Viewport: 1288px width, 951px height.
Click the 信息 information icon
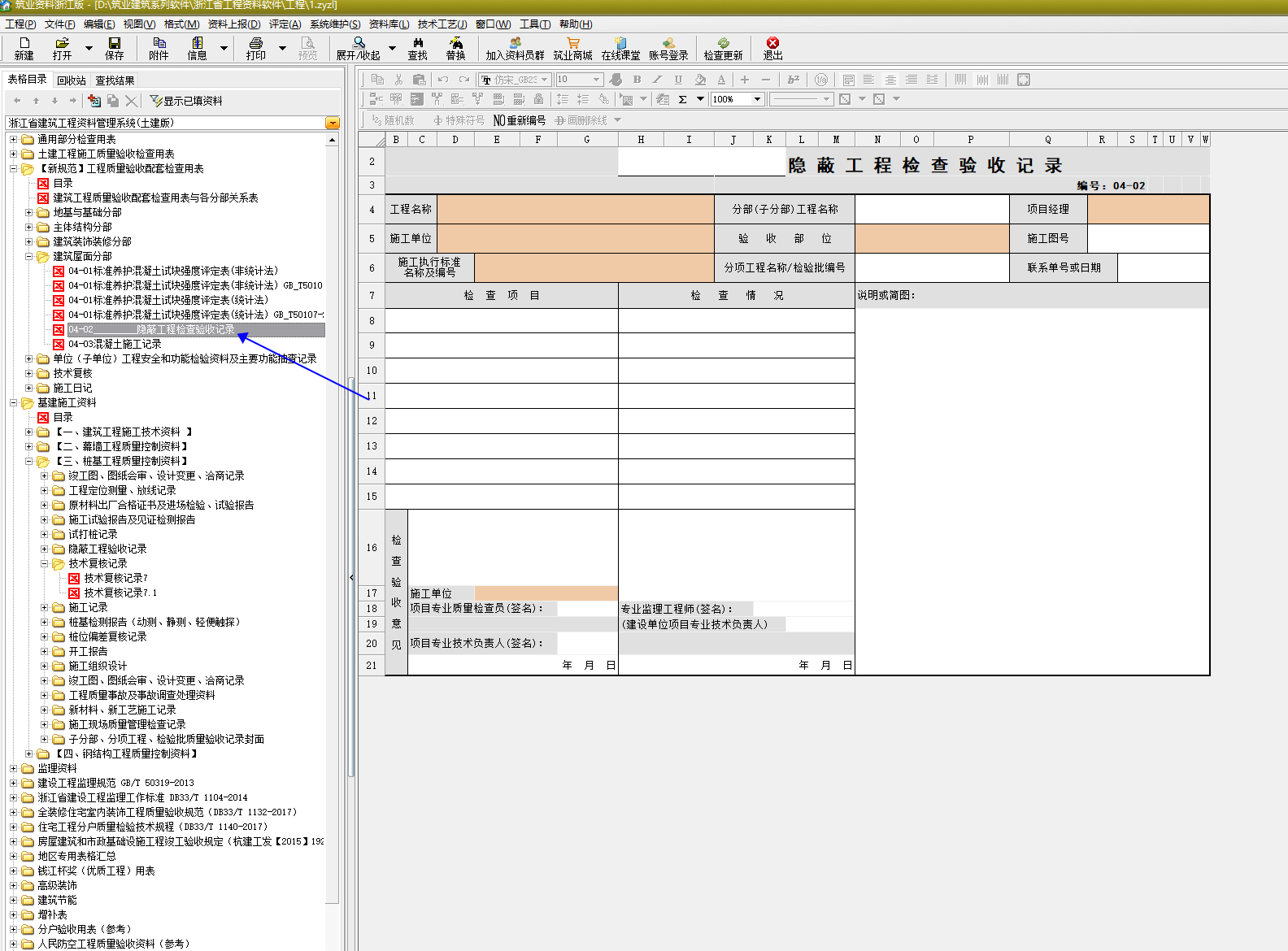(x=197, y=48)
